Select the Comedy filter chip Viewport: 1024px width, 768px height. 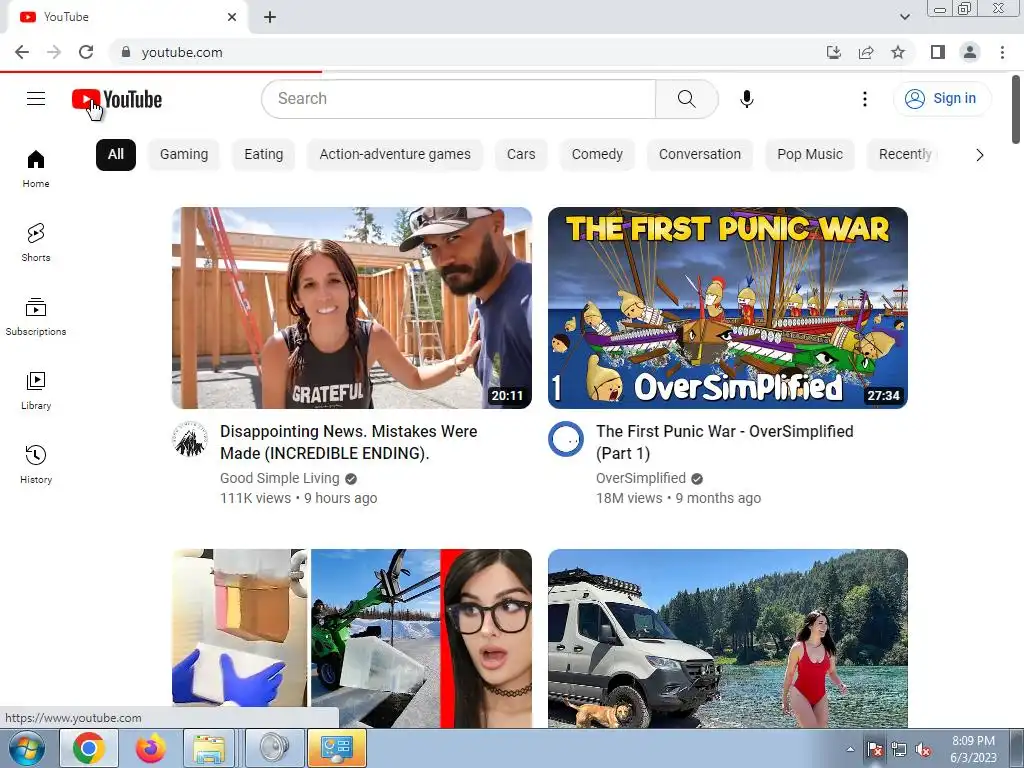click(597, 155)
